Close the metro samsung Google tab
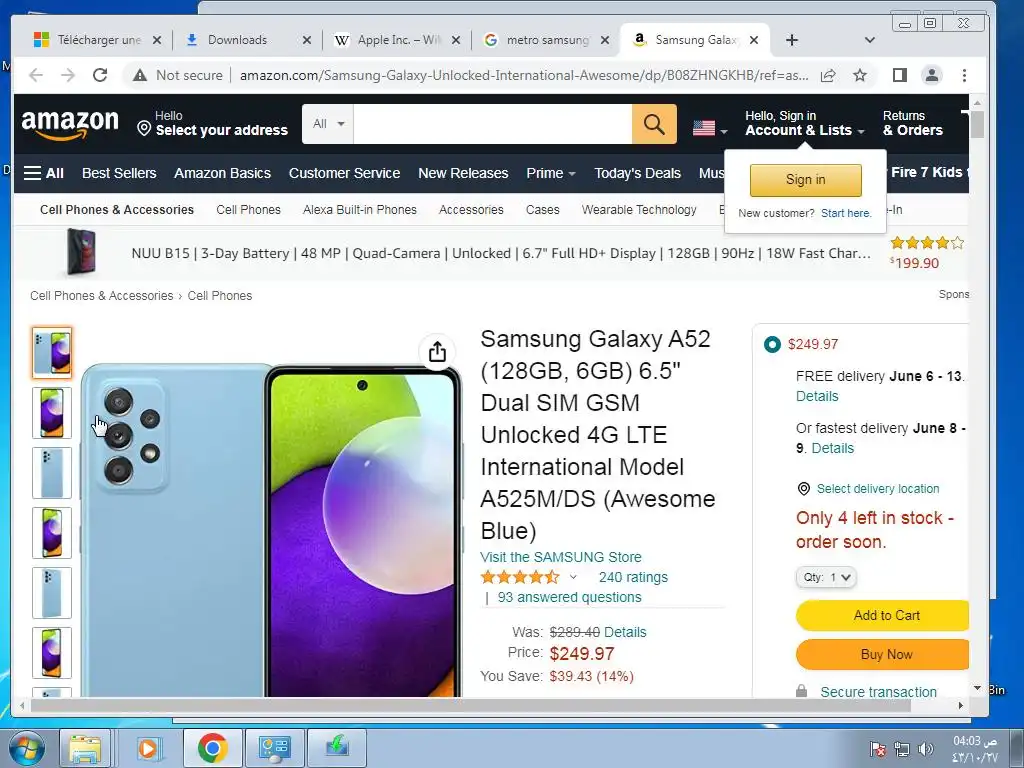The image size is (1024, 768). [605, 40]
